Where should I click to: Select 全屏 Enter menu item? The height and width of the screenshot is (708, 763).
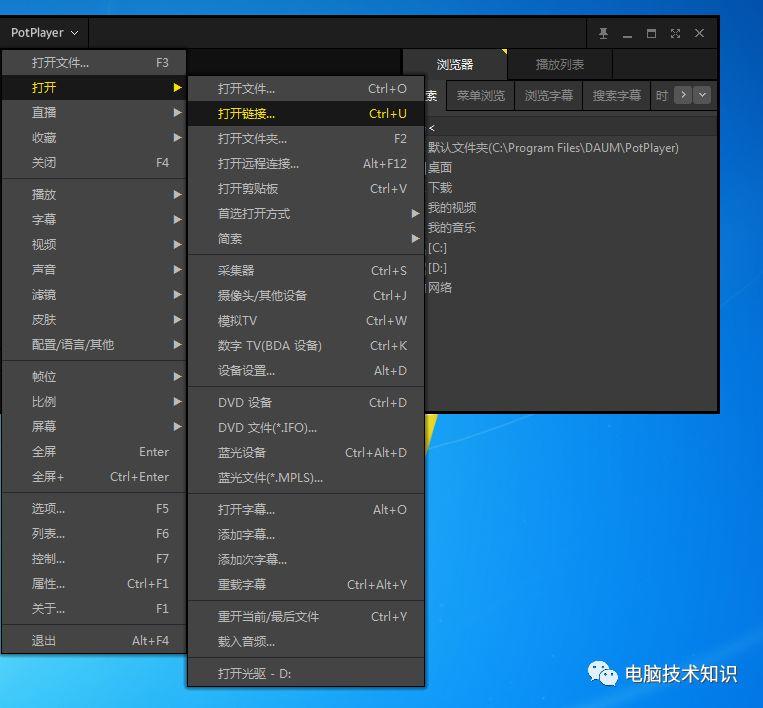tap(94, 452)
